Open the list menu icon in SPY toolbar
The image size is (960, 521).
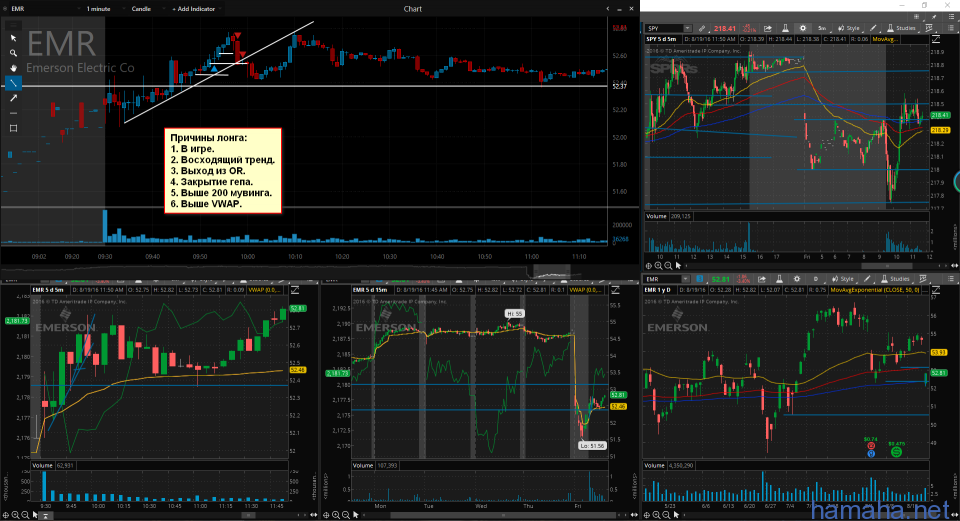[951, 28]
